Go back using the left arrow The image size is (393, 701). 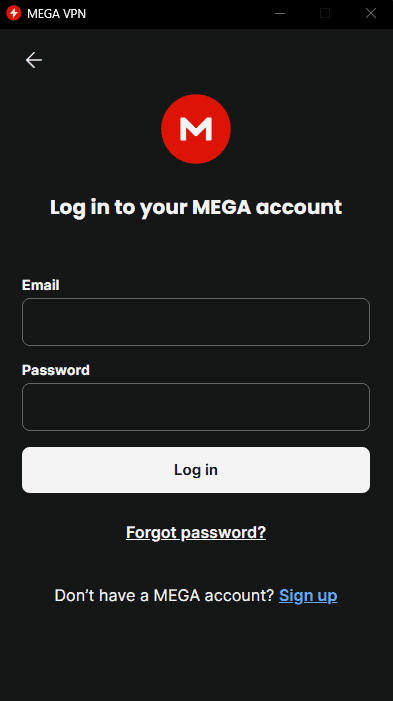point(34,60)
